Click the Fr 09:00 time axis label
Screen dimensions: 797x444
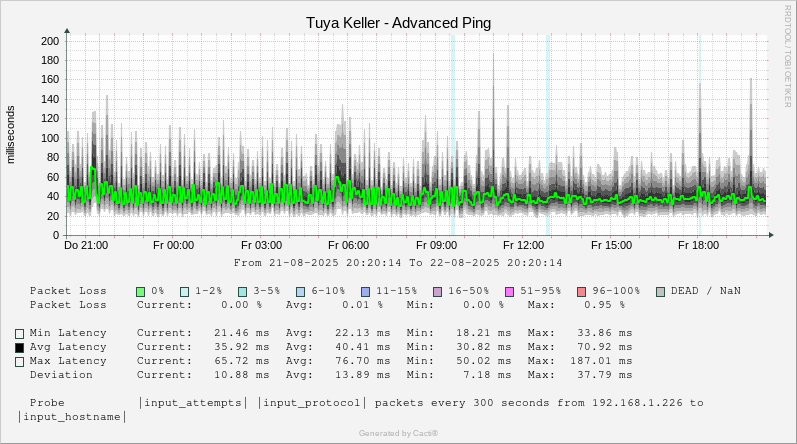(437, 245)
